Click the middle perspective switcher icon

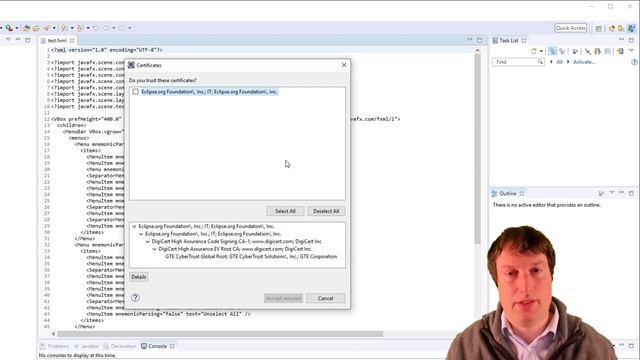tap(621, 28)
